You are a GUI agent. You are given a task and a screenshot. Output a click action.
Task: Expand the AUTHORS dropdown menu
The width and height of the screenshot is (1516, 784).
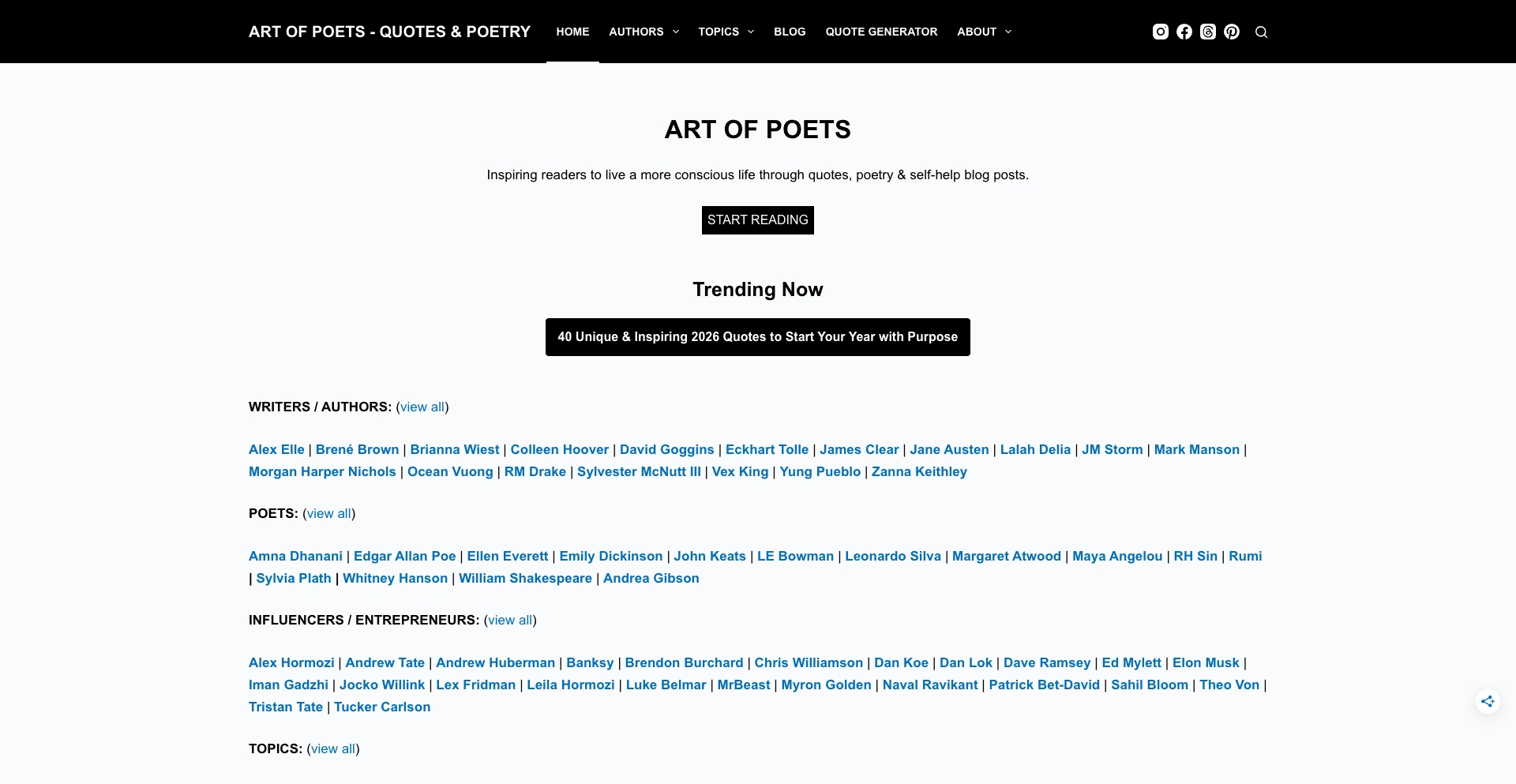(643, 32)
